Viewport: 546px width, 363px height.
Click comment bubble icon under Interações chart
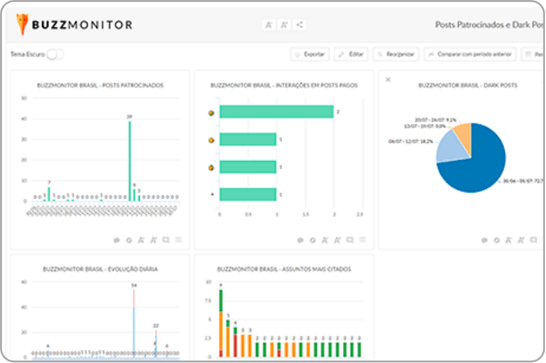tap(300, 240)
